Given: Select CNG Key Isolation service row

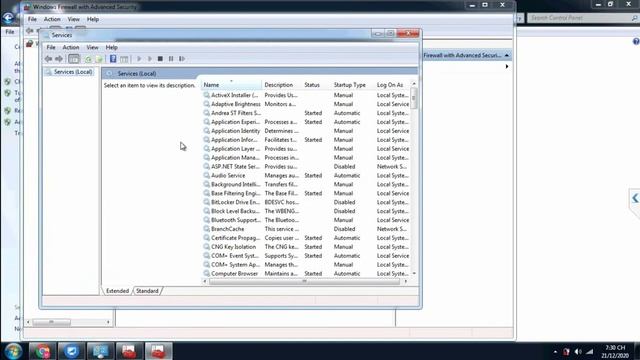Looking at the screenshot, I should 307,247.
